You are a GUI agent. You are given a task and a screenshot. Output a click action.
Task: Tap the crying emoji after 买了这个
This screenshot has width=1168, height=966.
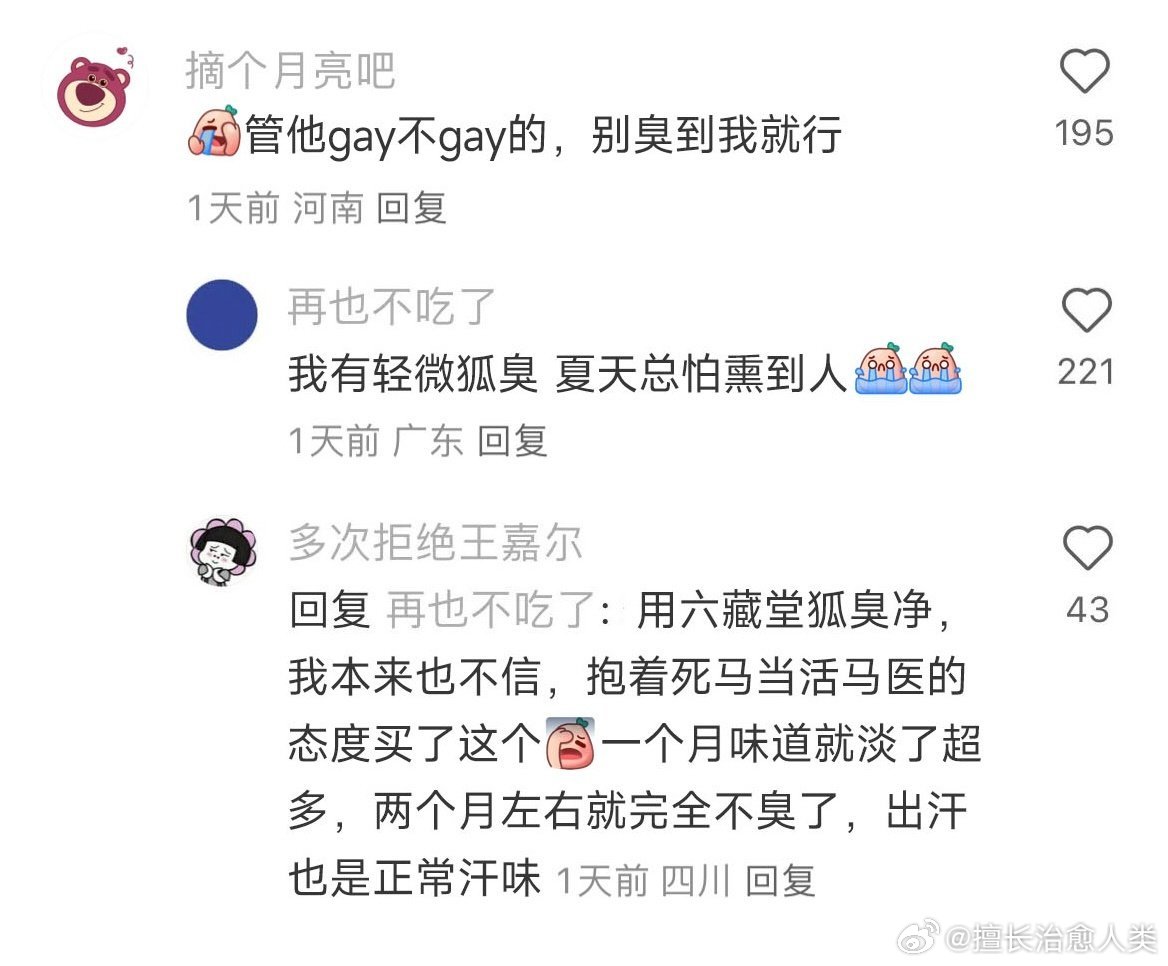(571, 743)
